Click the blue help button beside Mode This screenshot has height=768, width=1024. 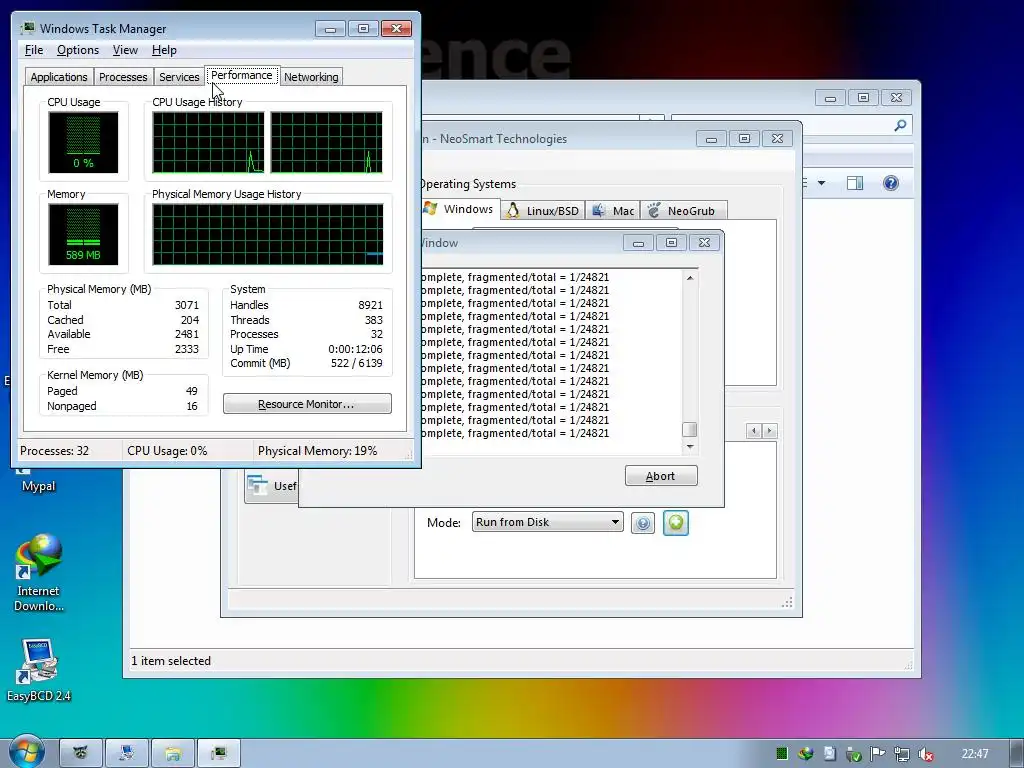click(643, 523)
